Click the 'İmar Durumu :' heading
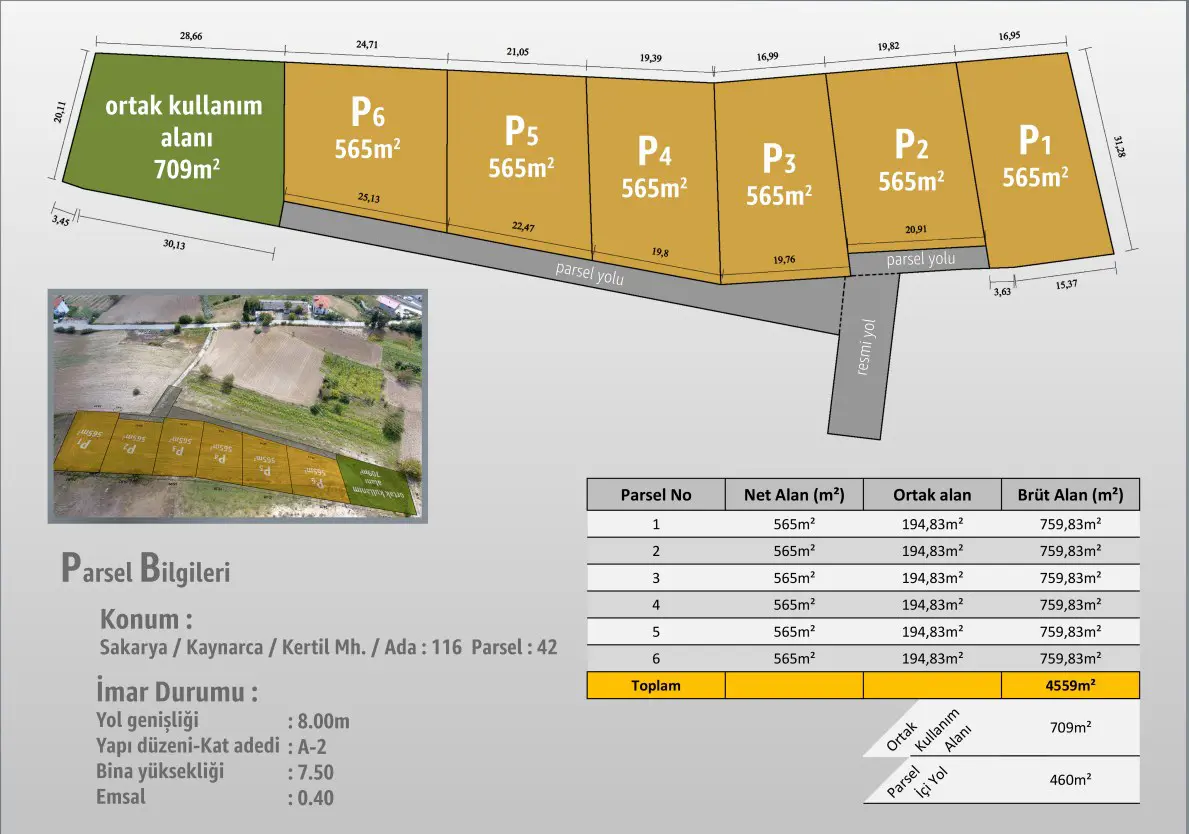1189x834 pixels. (177, 691)
